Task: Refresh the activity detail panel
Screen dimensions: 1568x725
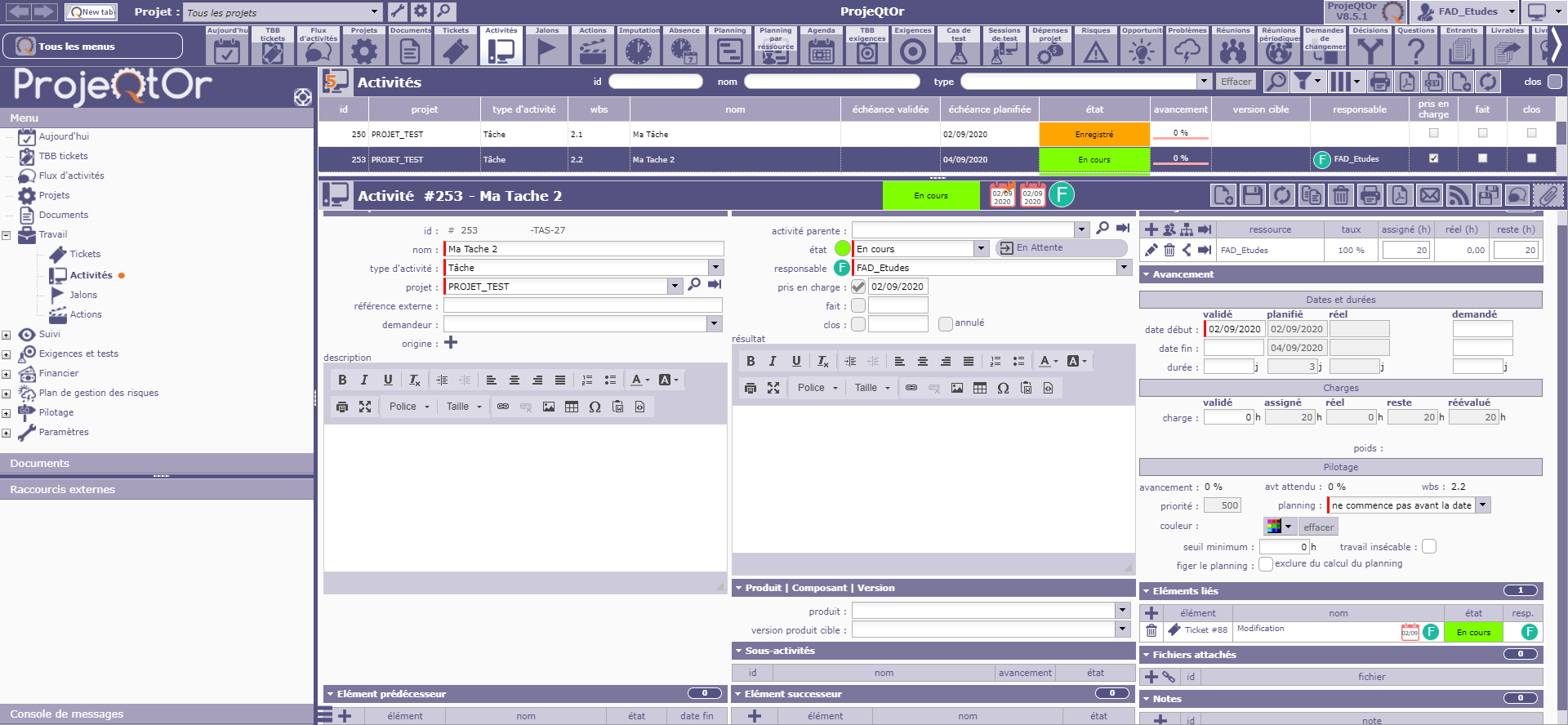Action: click(1281, 196)
